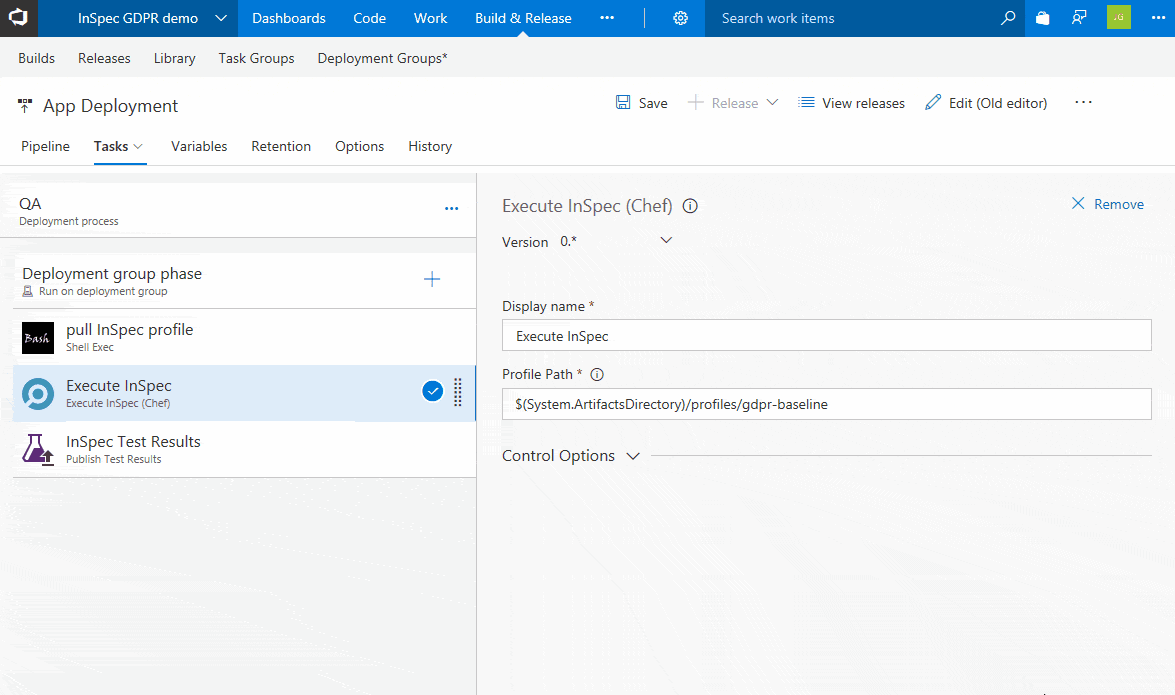Viewport: 1175px width, 695px height.
Task: Toggle the Execute InSpec task checkmark
Action: coord(433,392)
